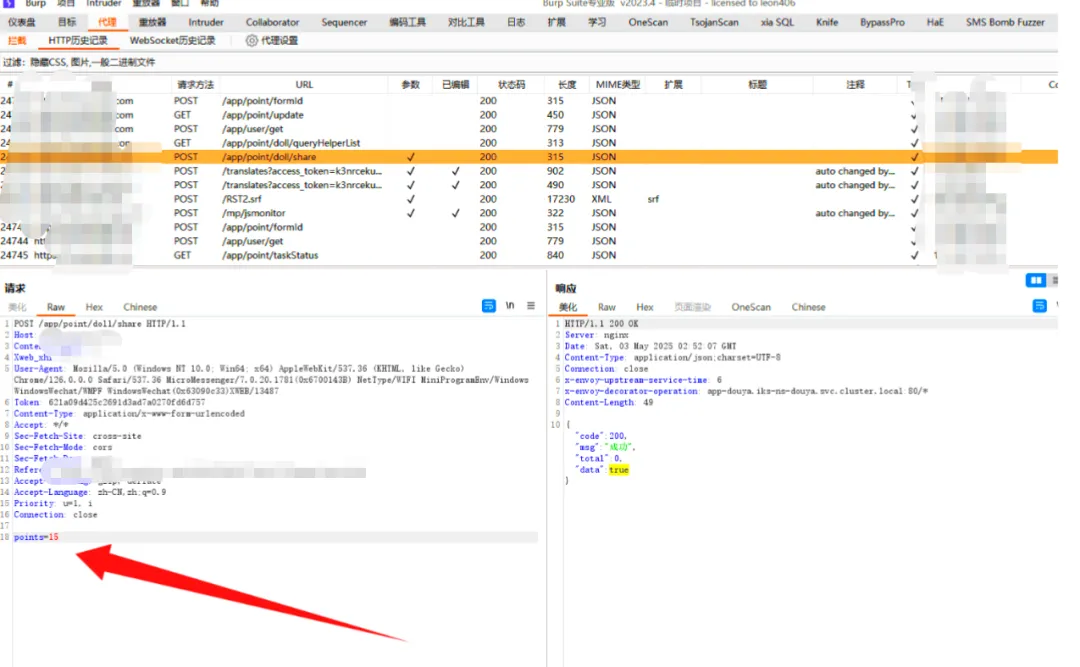This screenshot has height=667, width=1080.
Task: Open the Knife extension tab
Action: 827,22
